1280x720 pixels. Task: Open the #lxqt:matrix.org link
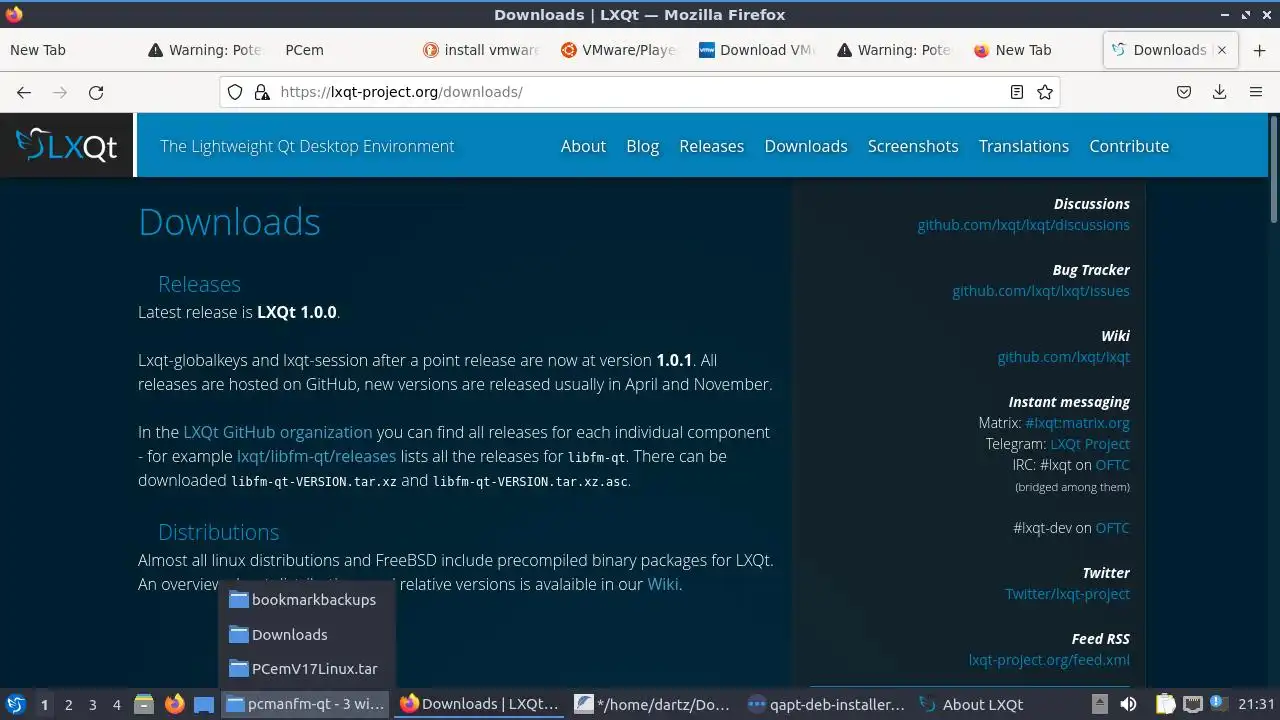(1077, 423)
